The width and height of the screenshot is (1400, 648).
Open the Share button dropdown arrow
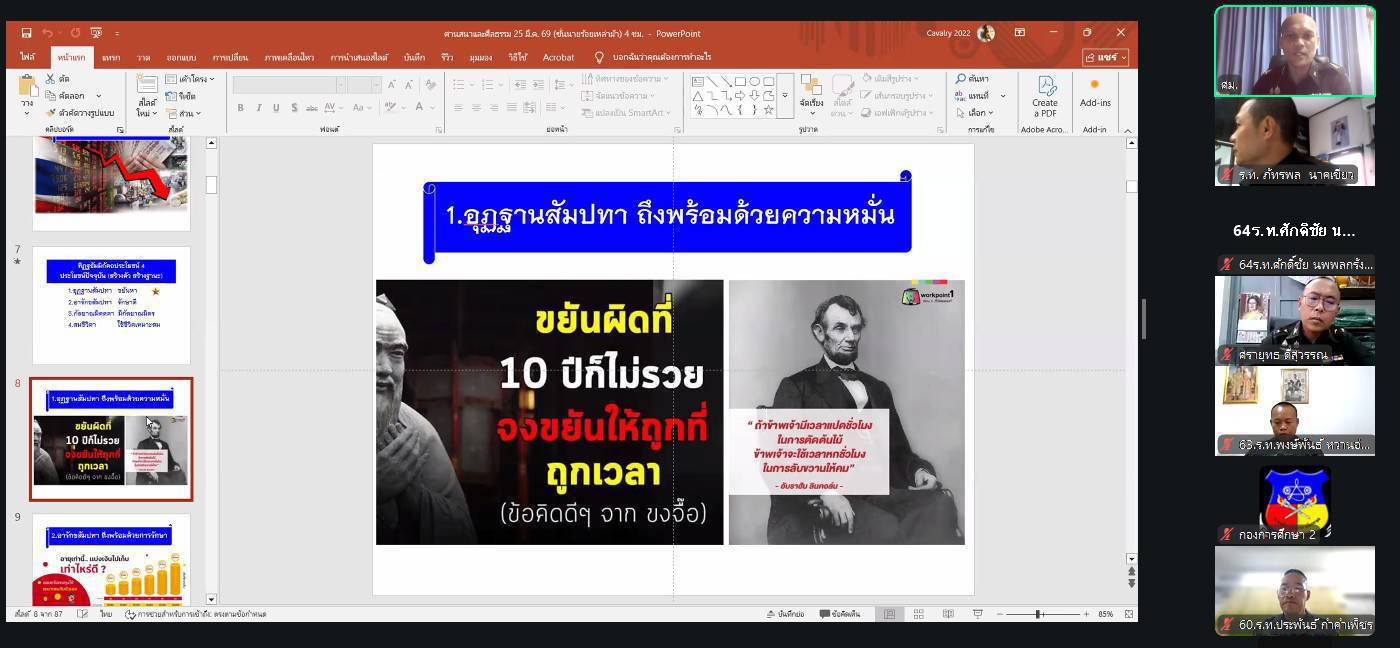[x=1122, y=58]
